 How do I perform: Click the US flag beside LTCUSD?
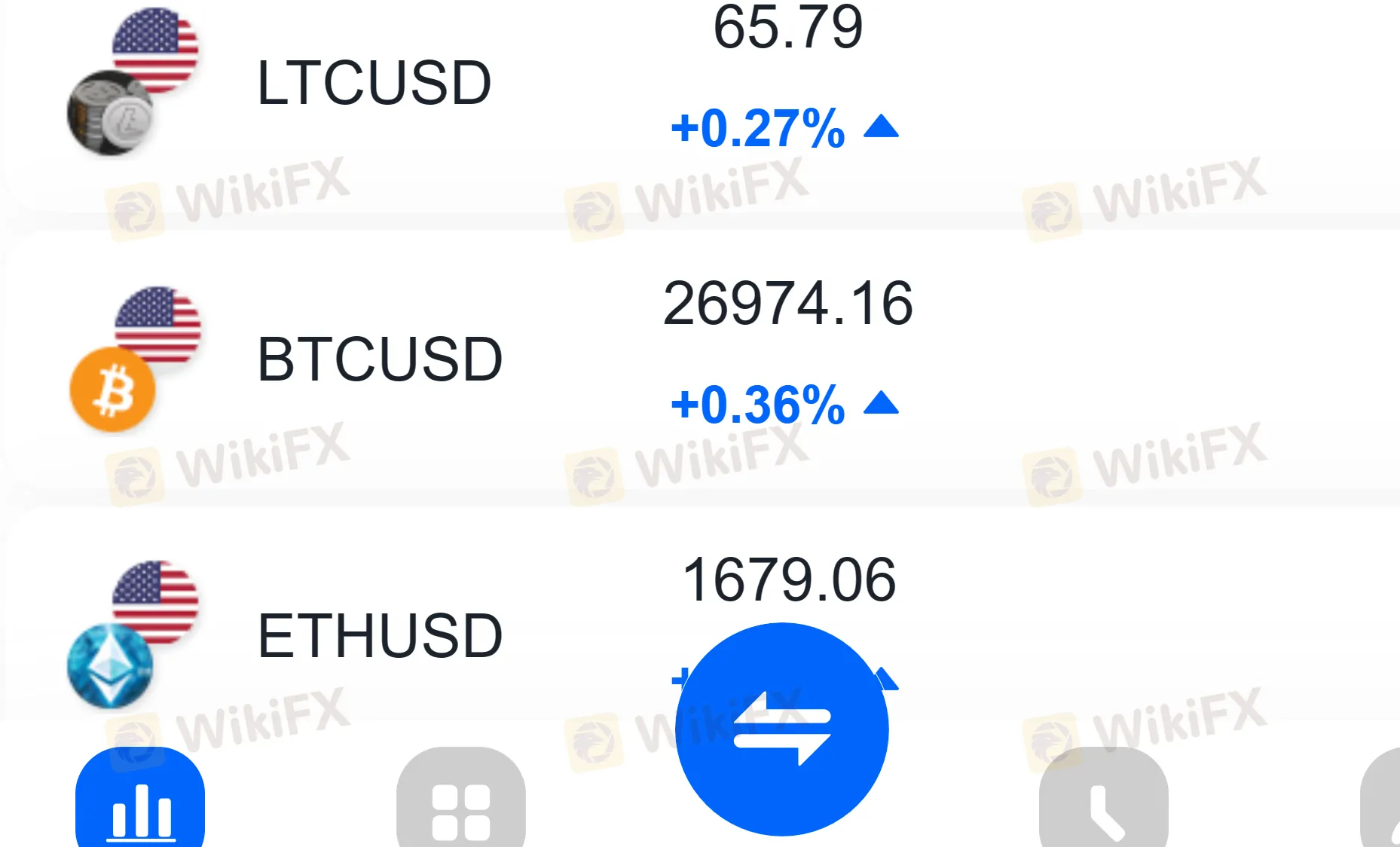coord(156,47)
